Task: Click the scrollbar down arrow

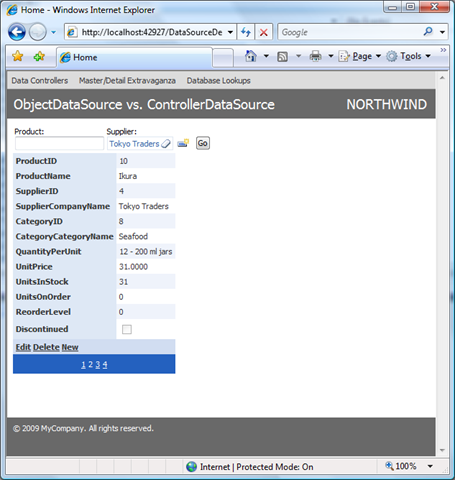Action: pos(442,450)
